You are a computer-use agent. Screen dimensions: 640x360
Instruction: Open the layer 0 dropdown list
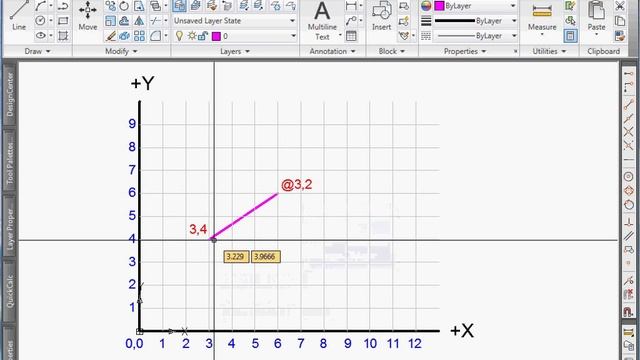293,36
